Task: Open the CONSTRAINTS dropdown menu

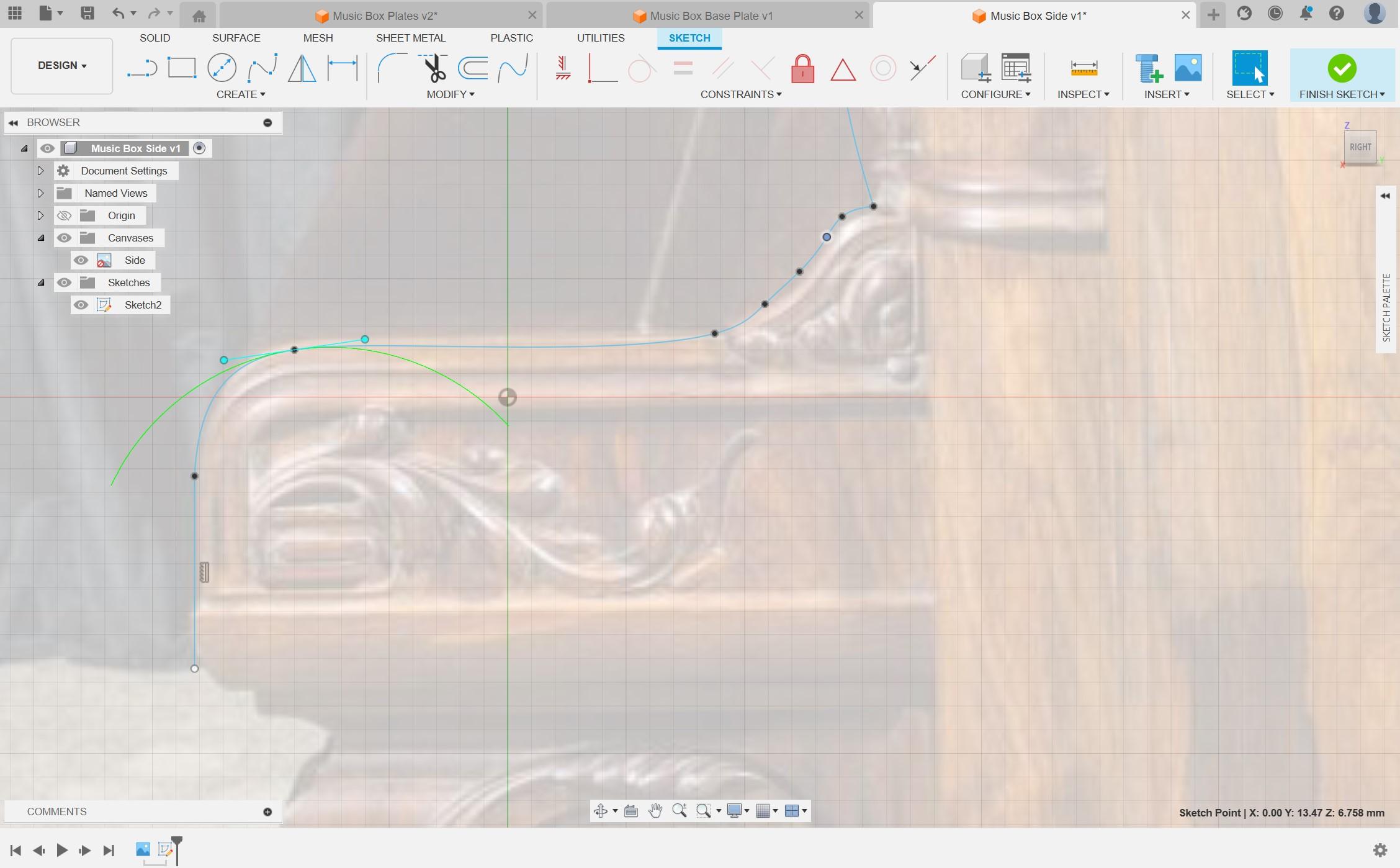Action: pos(740,94)
